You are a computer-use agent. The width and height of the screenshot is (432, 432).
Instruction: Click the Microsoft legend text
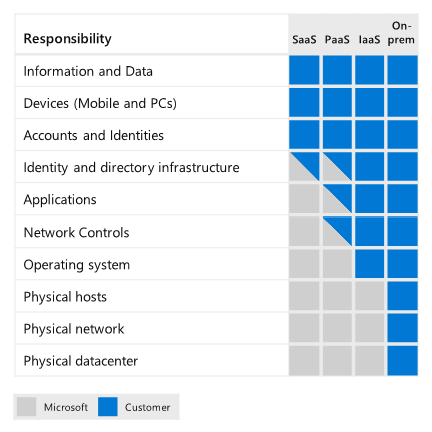click(66, 407)
